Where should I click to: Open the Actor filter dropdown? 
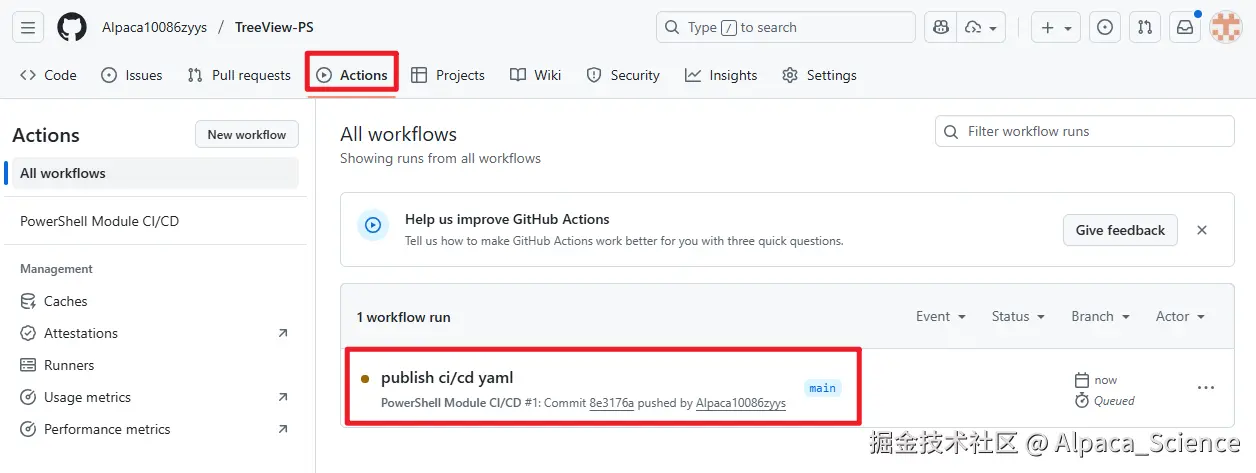tap(1180, 316)
